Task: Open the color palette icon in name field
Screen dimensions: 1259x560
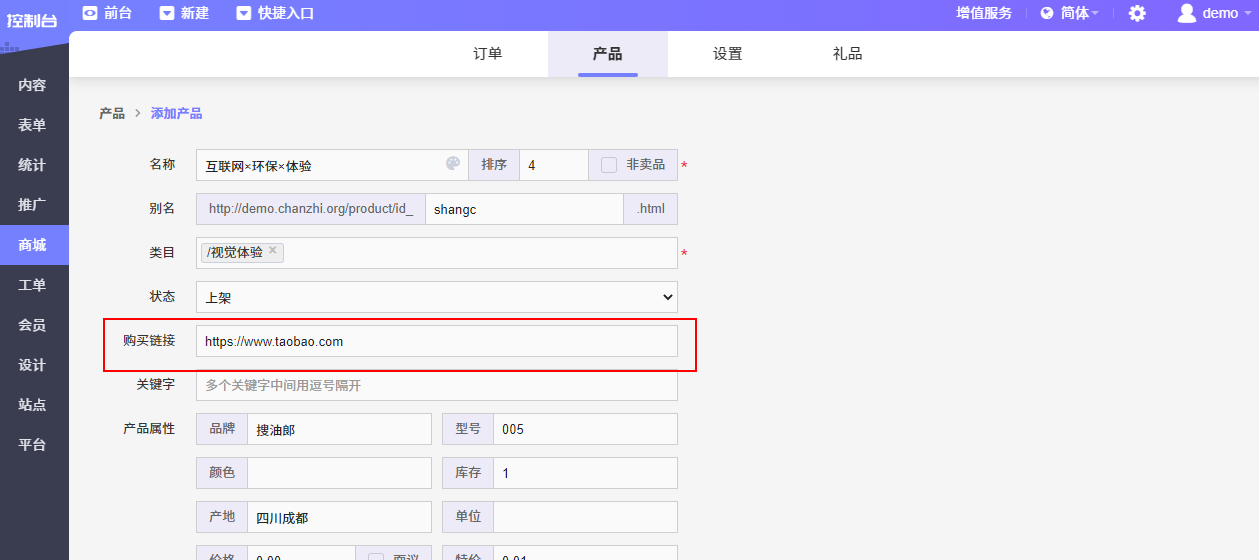Action: click(x=453, y=164)
